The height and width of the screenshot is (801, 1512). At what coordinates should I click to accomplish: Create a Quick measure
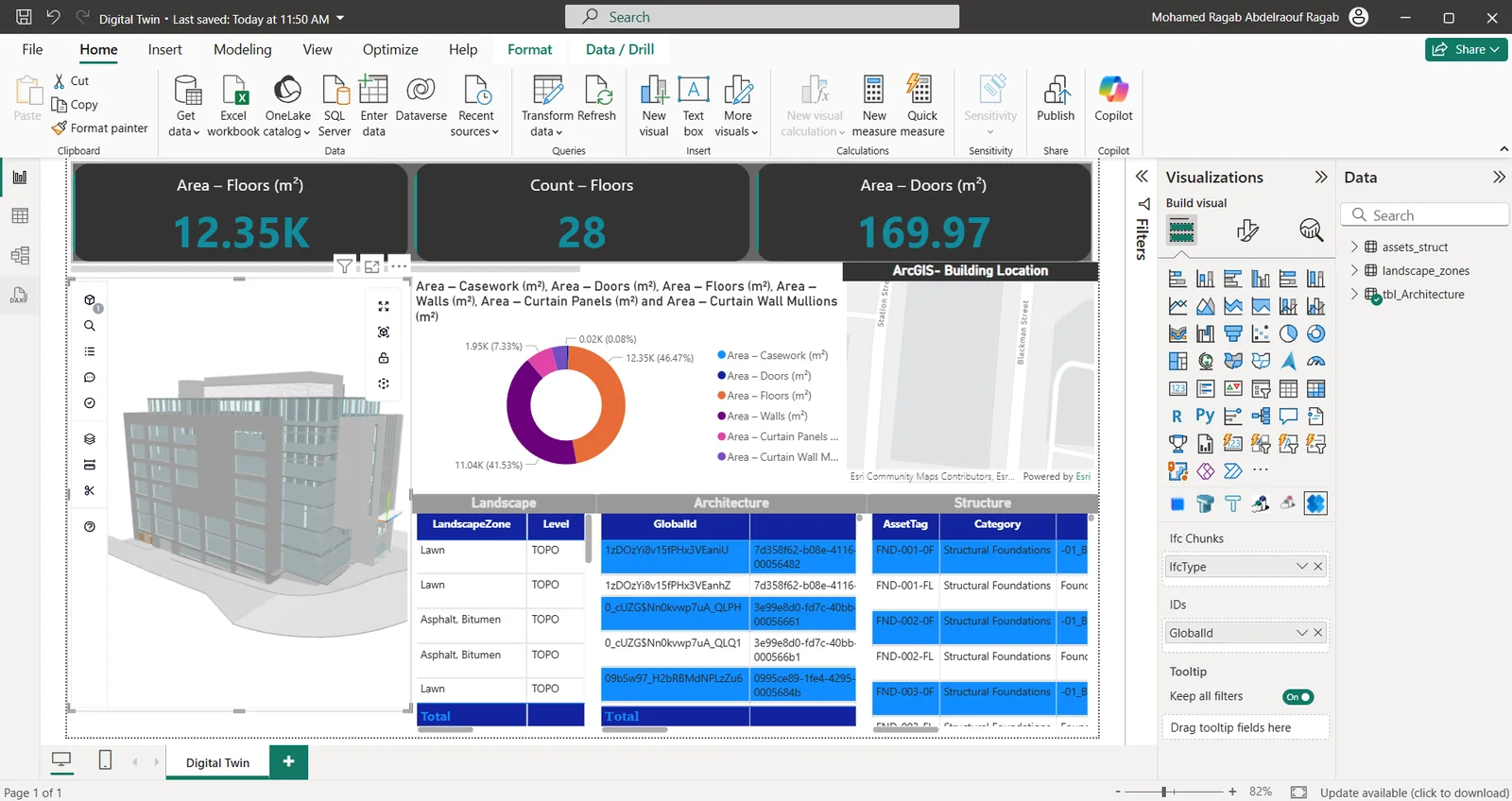coord(921,106)
